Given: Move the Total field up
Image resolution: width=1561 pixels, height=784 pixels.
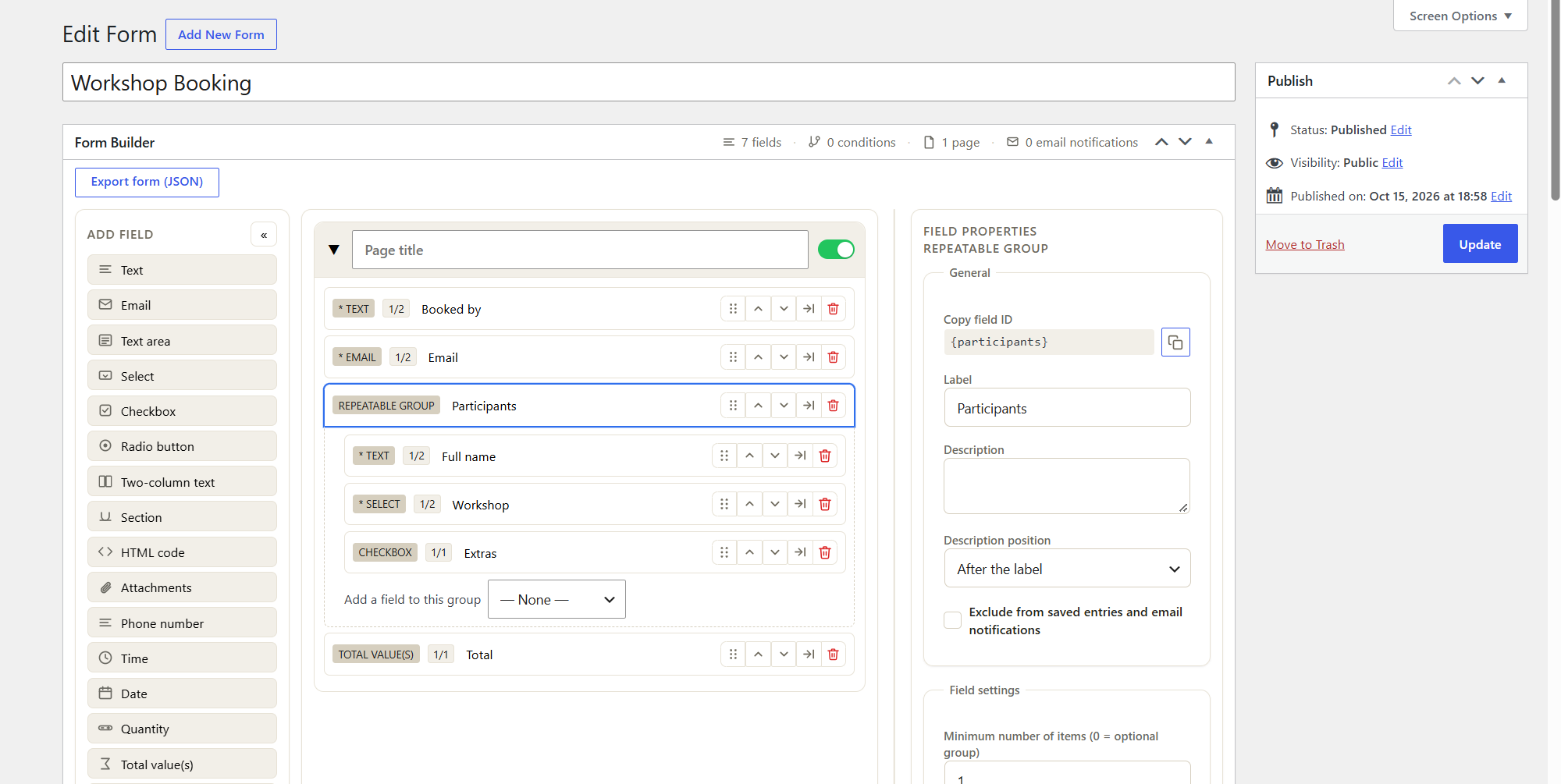Looking at the screenshot, I should tap(758, 655).
